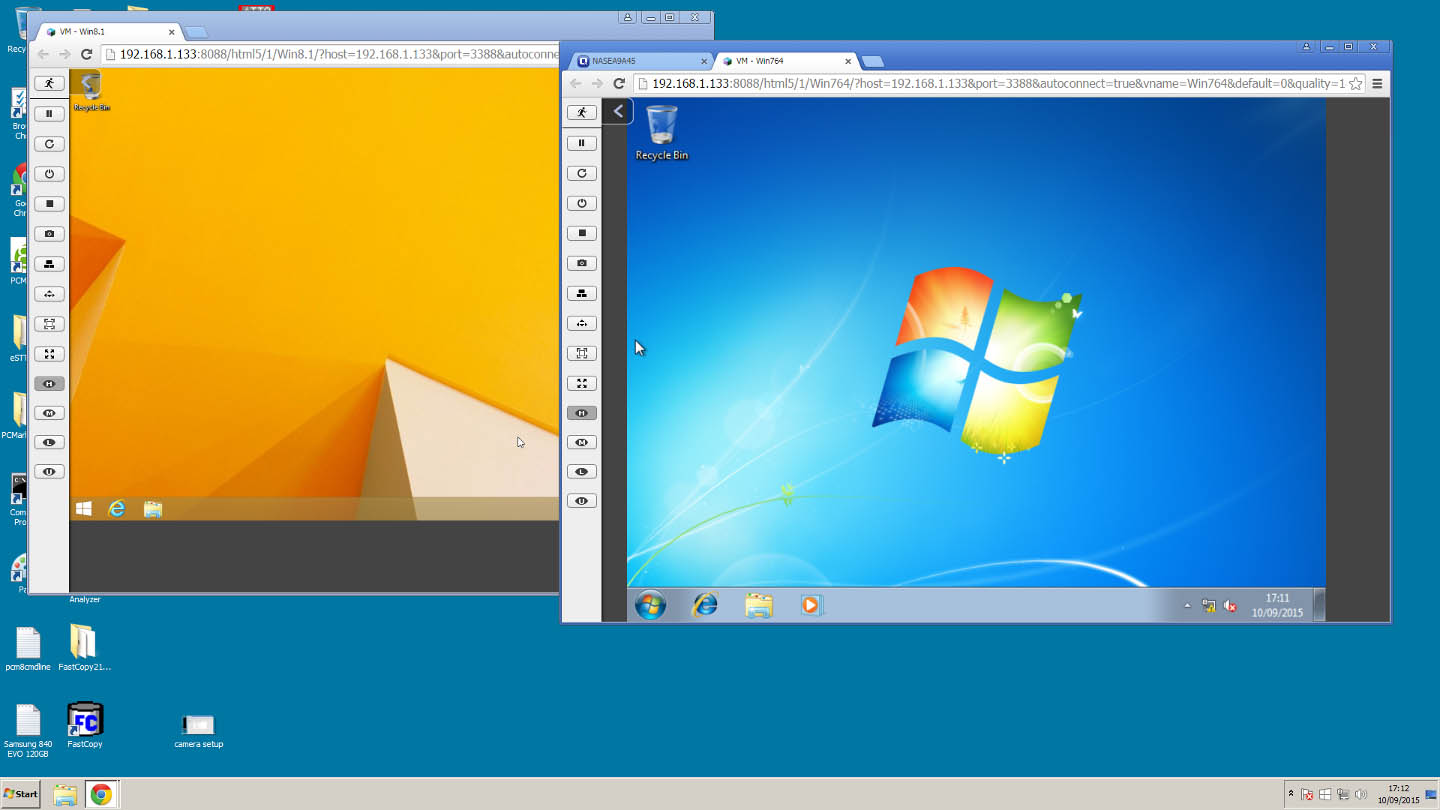Select L quality in Win764 VM sidebar

(x=581, y=471)
